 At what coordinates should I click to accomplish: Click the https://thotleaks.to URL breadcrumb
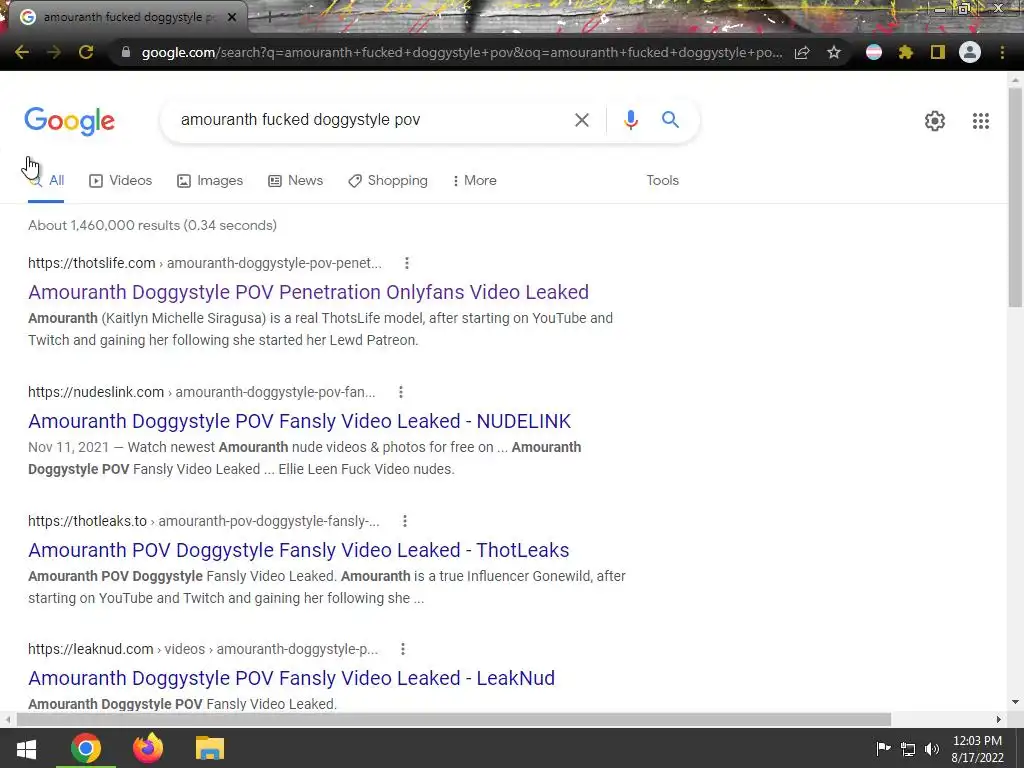point(203,521)
